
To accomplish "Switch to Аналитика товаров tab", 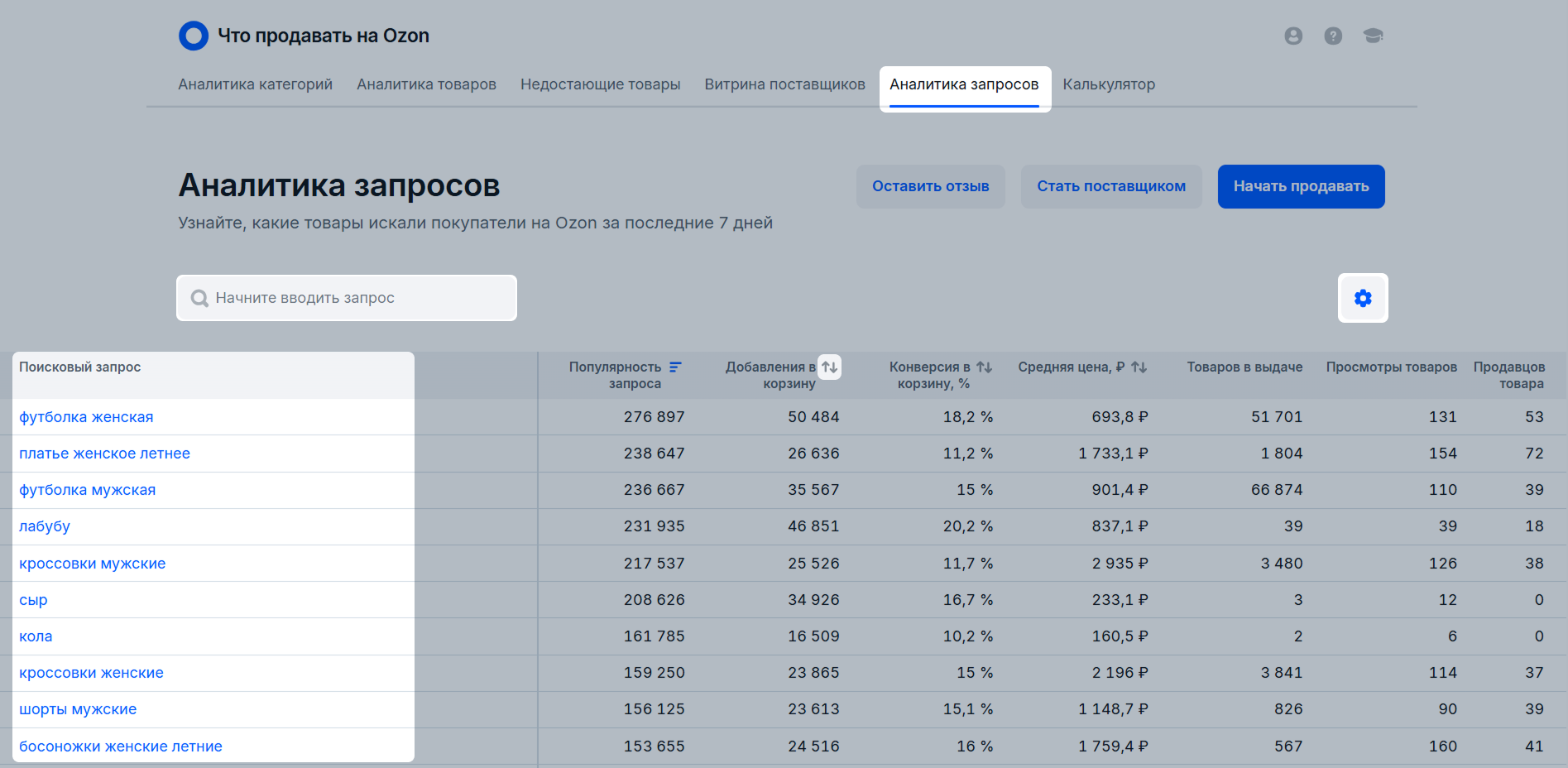I will 426,84.
